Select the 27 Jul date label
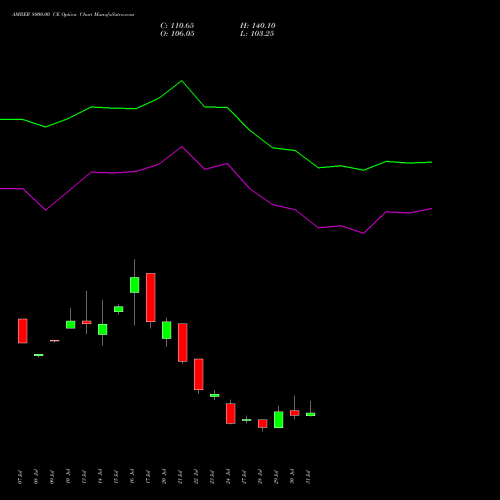 pos(244,477)
